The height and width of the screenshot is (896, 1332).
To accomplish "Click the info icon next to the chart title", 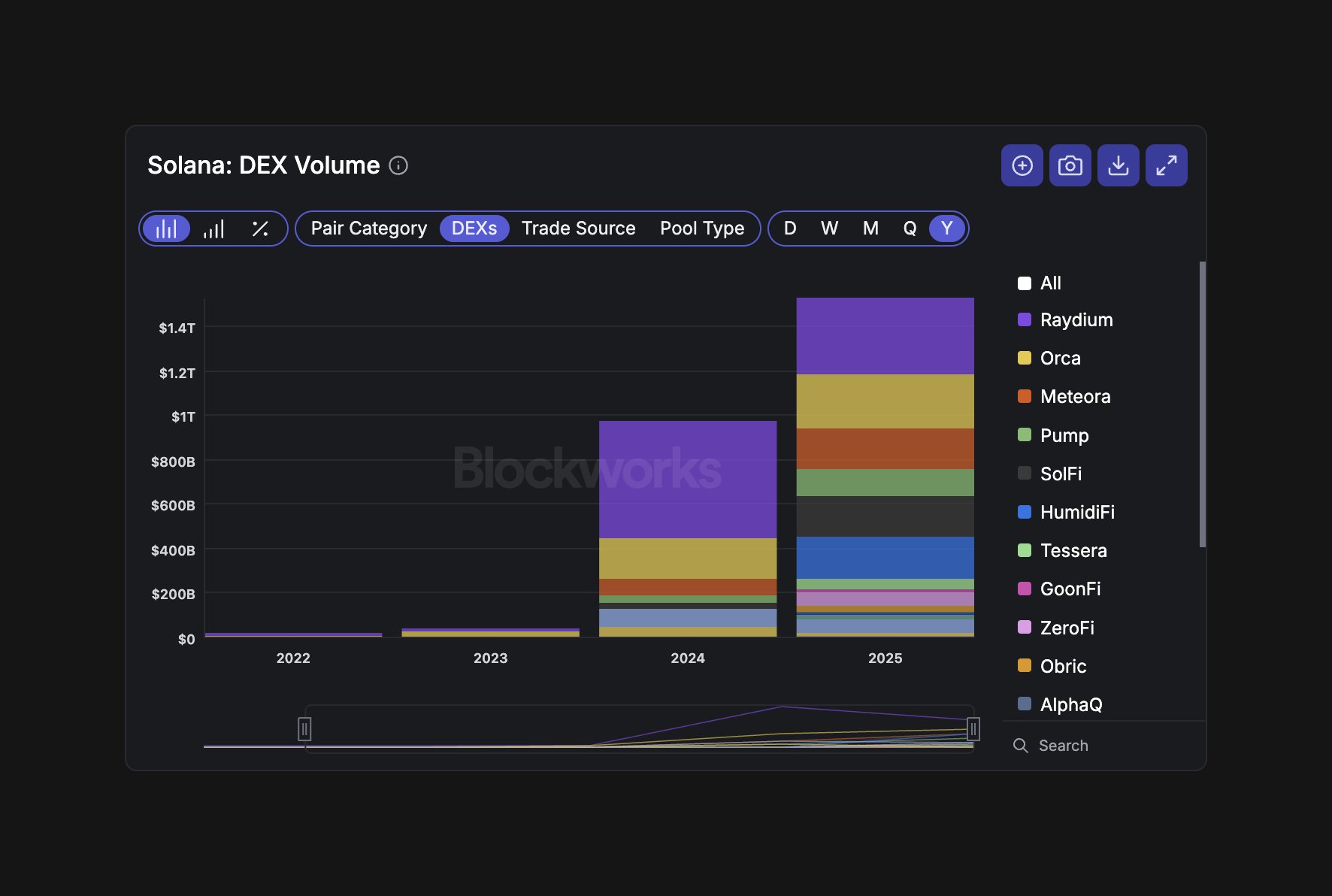I will coord(399,165).
